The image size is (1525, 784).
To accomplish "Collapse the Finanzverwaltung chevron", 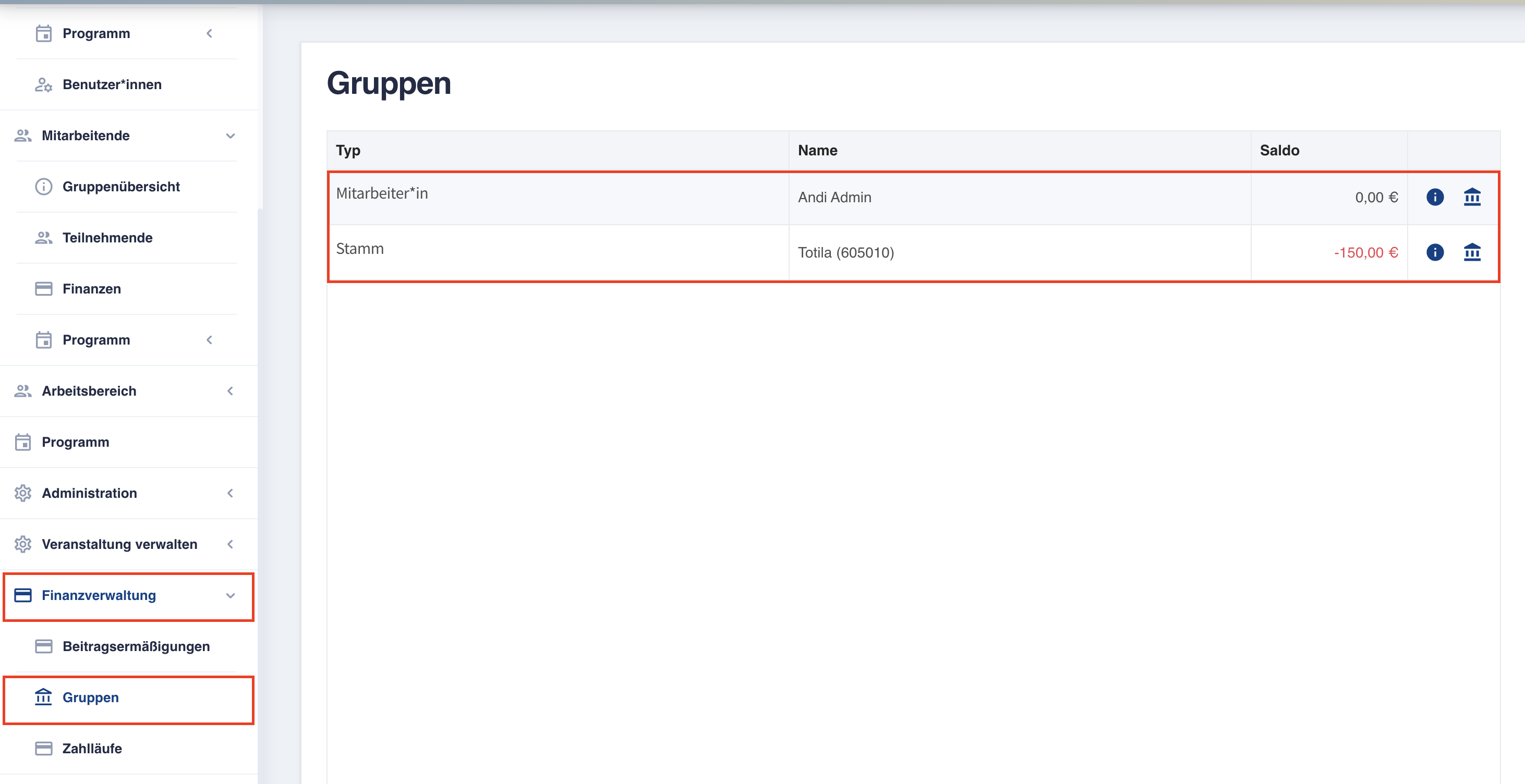I will (231, 595).
